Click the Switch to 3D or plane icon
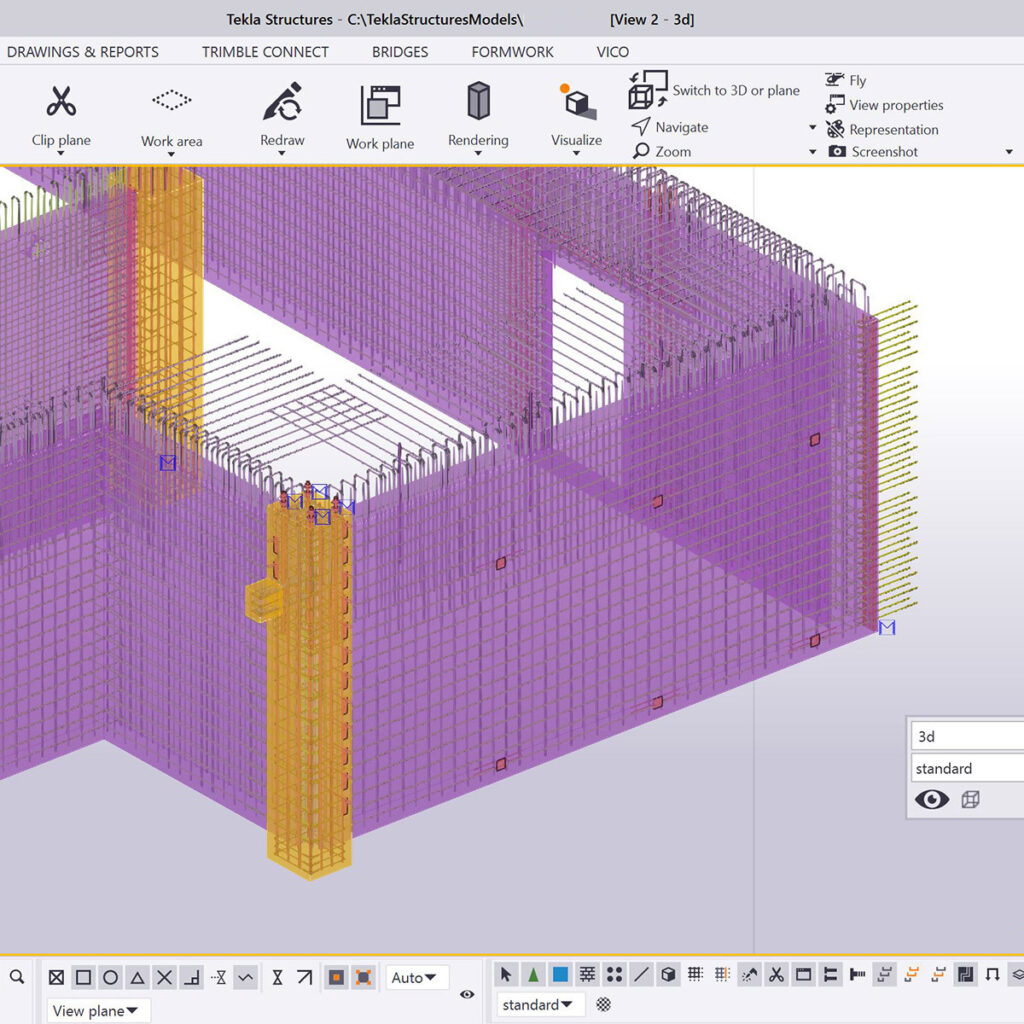The width and height of the screenshot is (1024, 1024). (647, 90)
